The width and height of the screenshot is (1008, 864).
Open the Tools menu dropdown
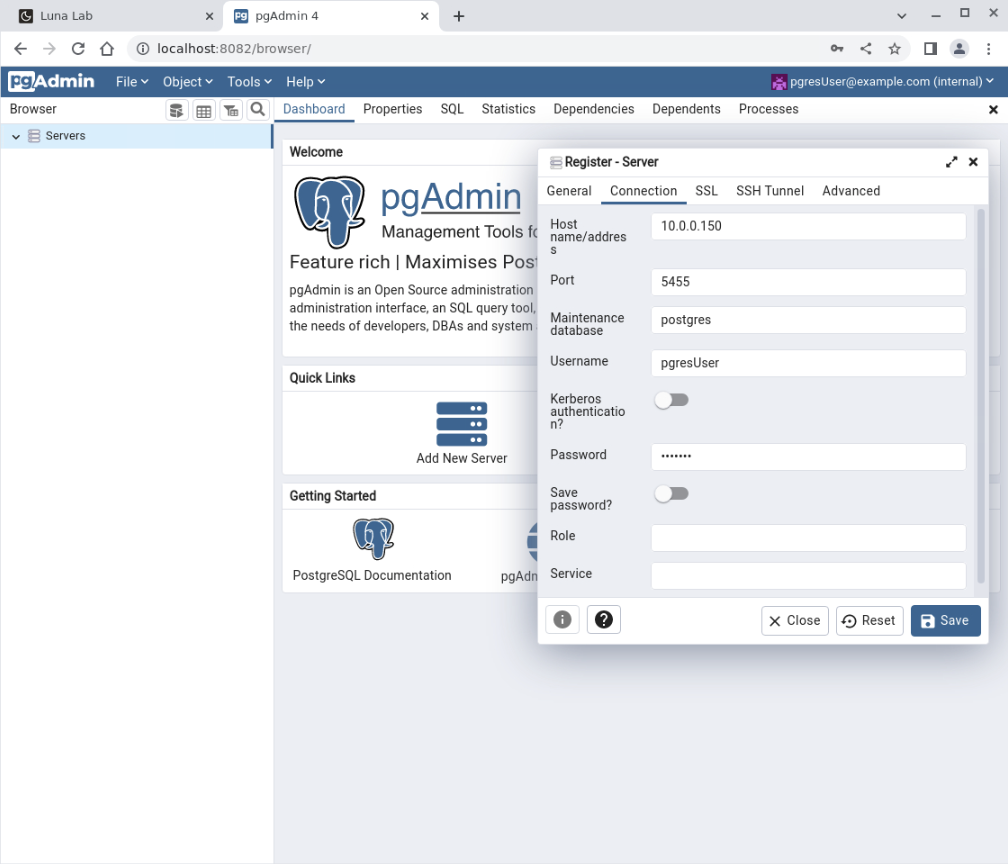click(x=249, y=82)
